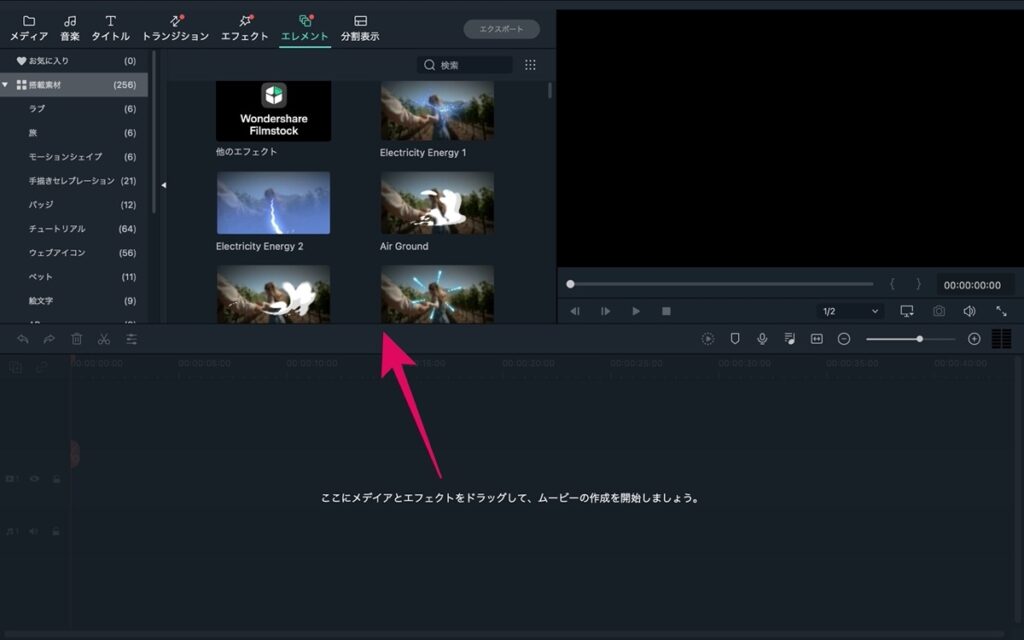This screenshot has width=1024, height=640.
Task: Record voiceover with microphone icon
Action: pyautogui.click(x=762, y=339)
